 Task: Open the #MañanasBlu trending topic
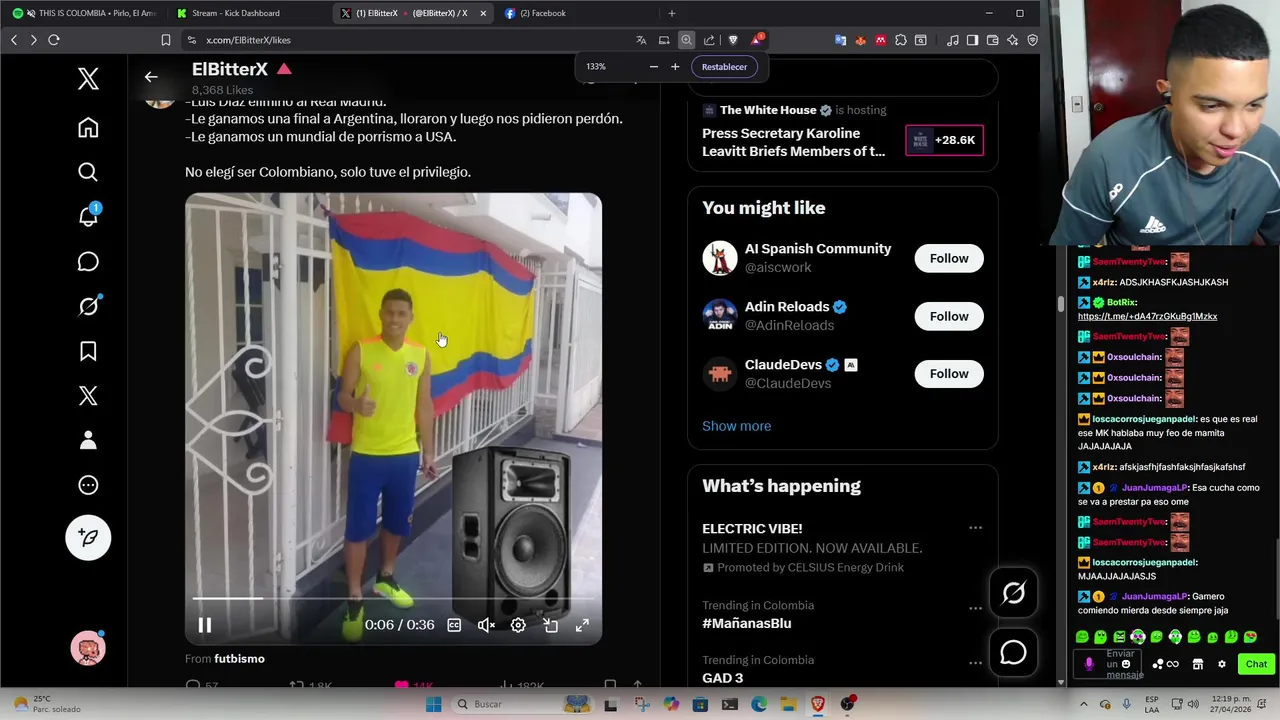click(746, 623)
